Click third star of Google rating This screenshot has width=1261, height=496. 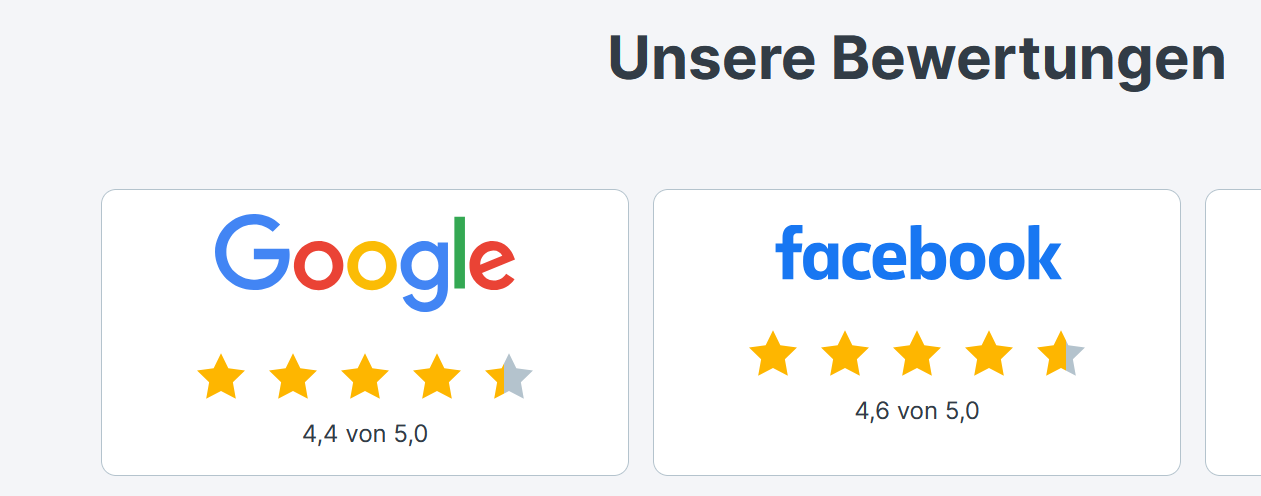[x=365, y=378]
